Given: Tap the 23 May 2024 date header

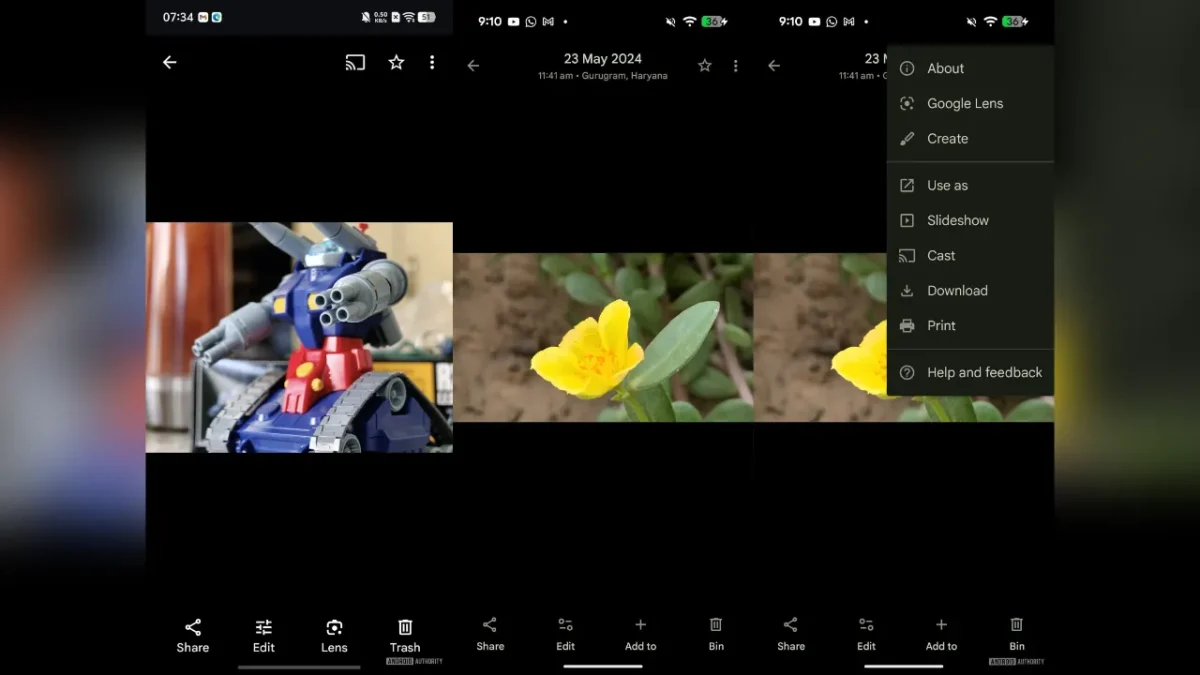Looking at the screenshot, I should pyautogui.click(x=602, y=58).
